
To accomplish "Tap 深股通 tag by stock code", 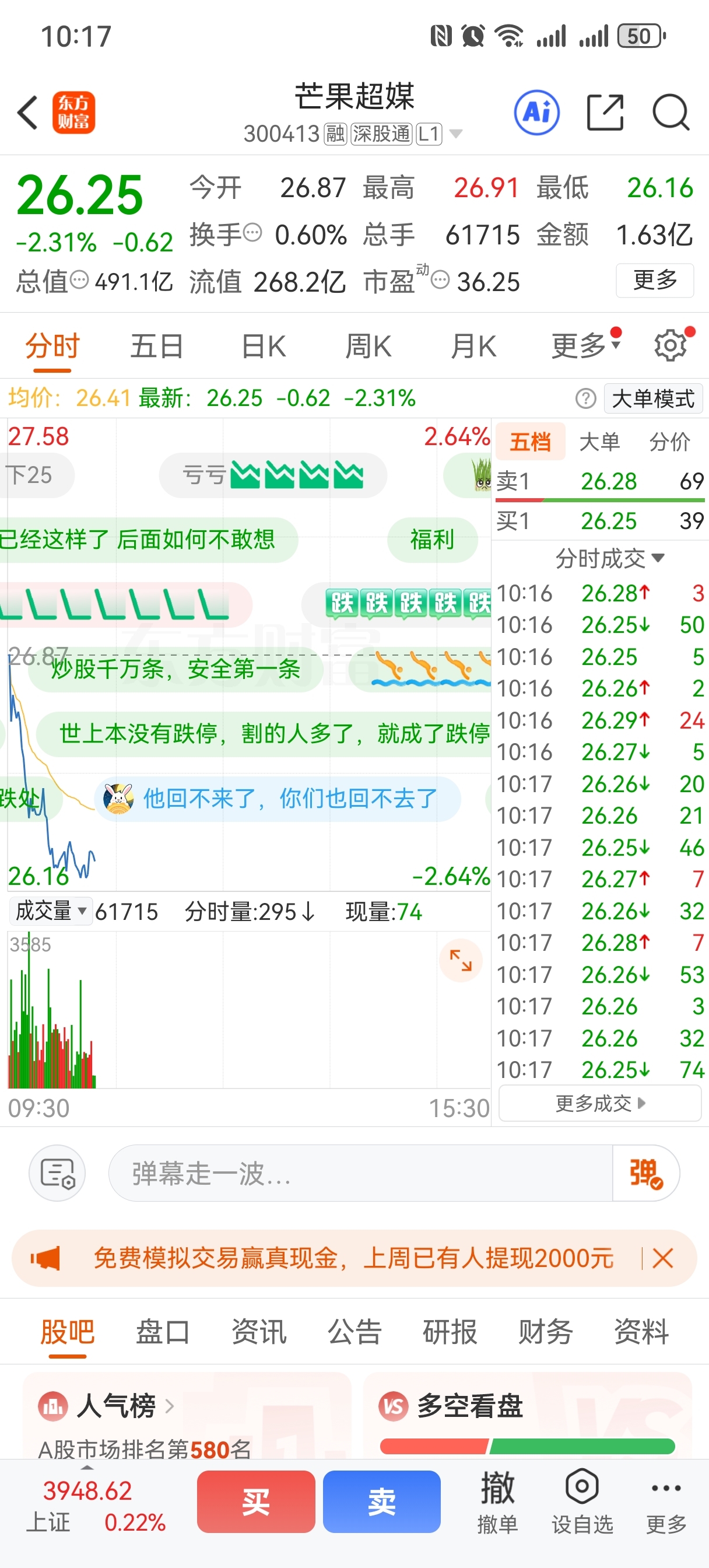I will [x=381, y=134].
